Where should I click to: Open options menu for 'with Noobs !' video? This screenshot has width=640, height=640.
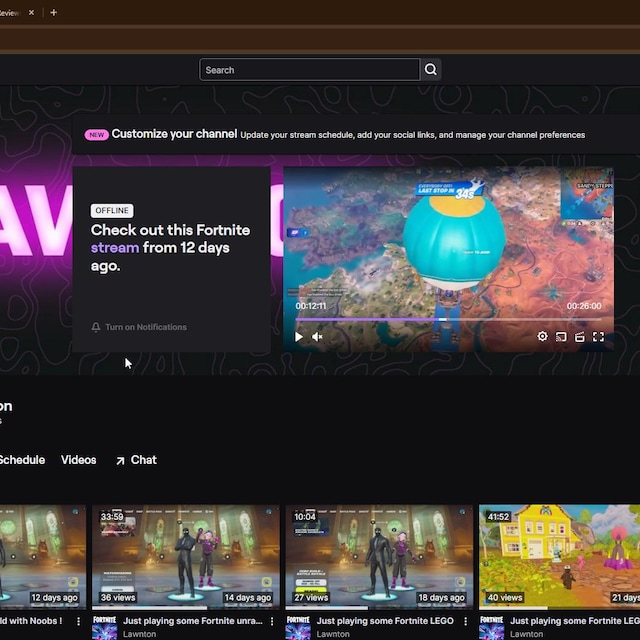coord(78,621)
